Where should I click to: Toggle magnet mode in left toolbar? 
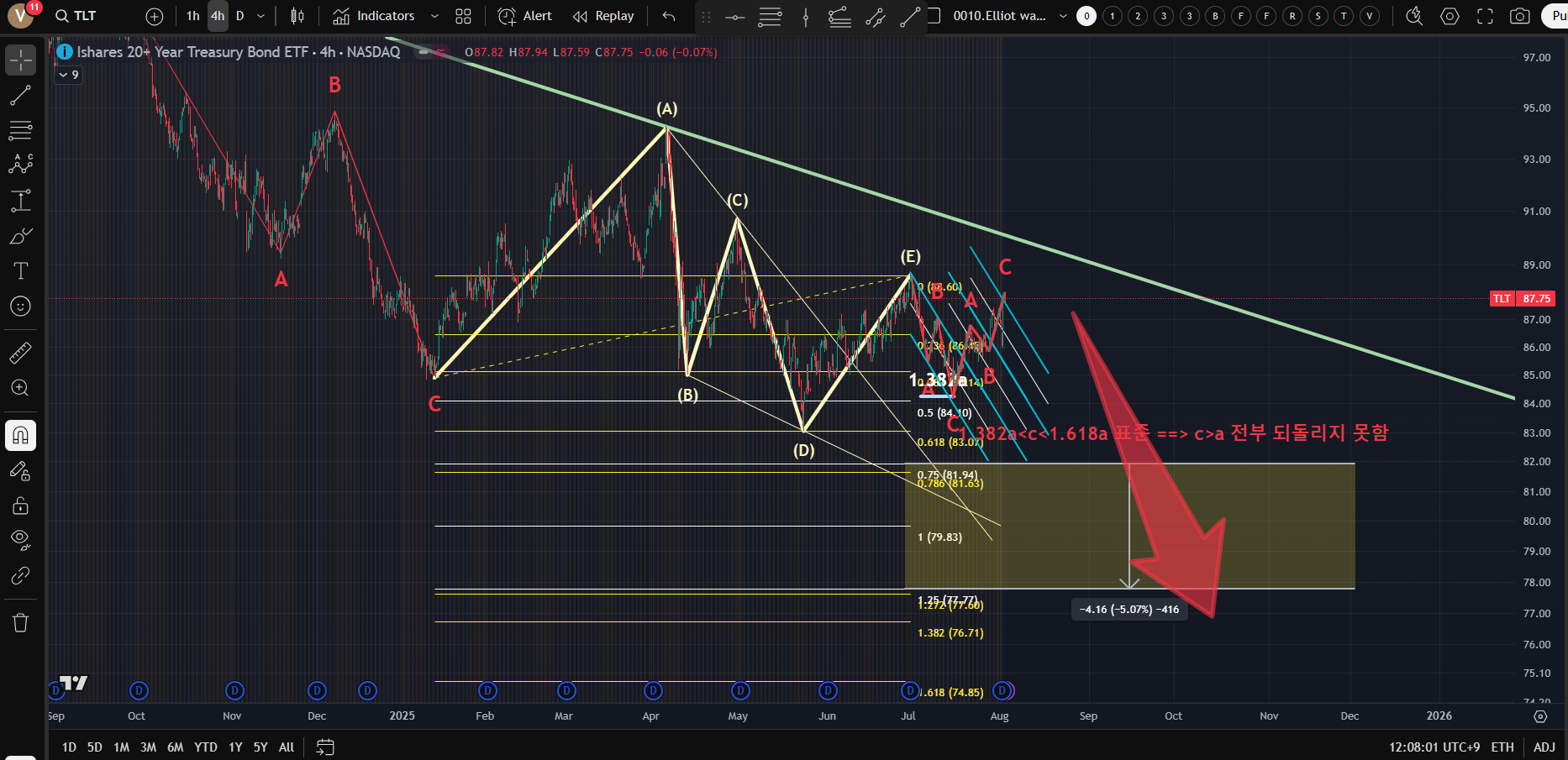(20, 435)
